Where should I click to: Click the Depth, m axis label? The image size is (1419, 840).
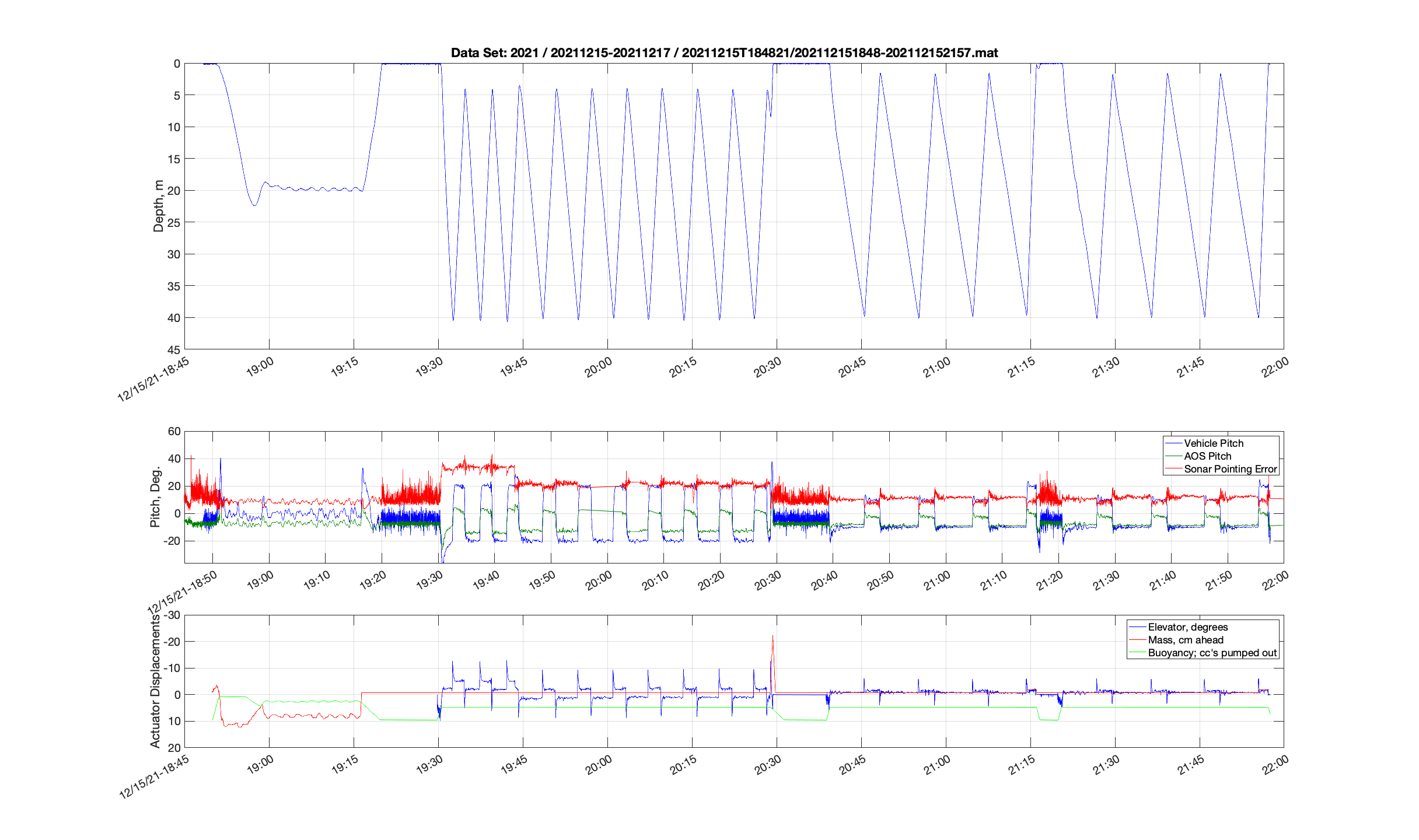[158, 206]
